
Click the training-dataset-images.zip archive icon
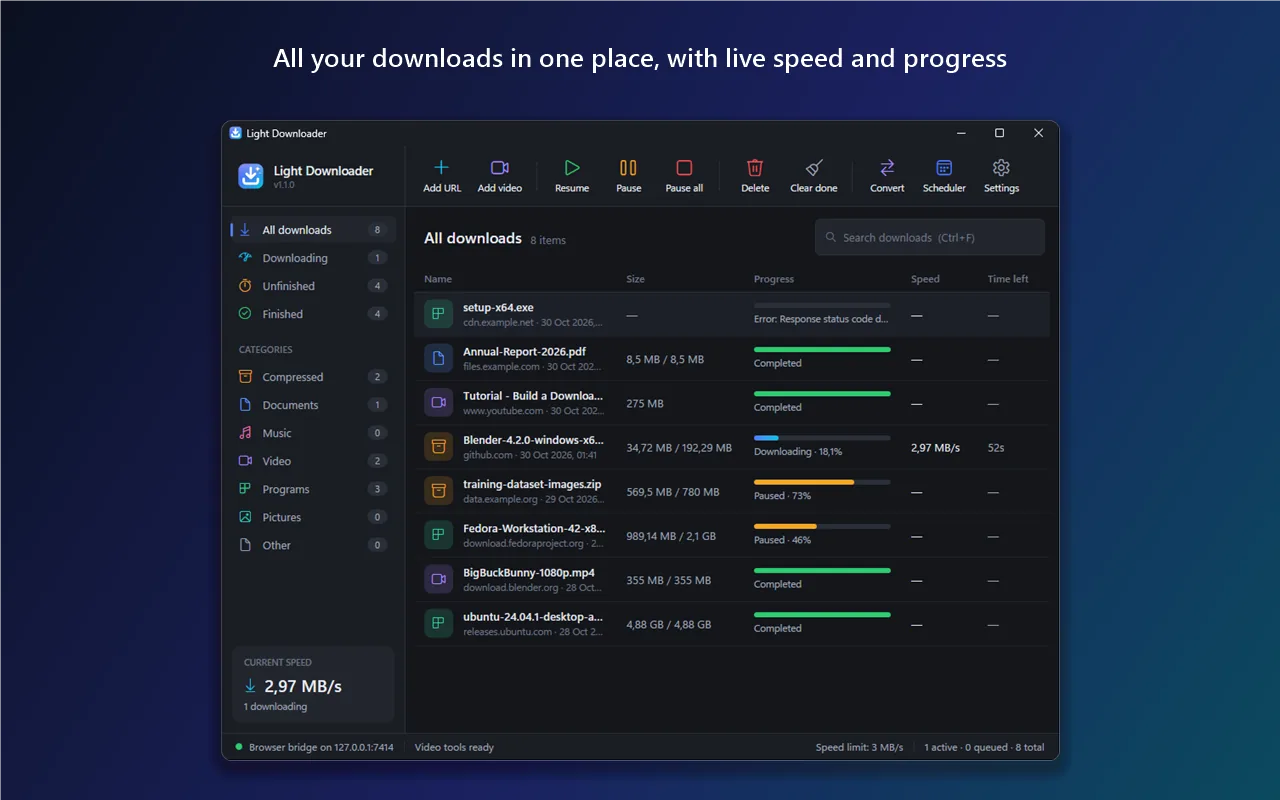(438, 491)
